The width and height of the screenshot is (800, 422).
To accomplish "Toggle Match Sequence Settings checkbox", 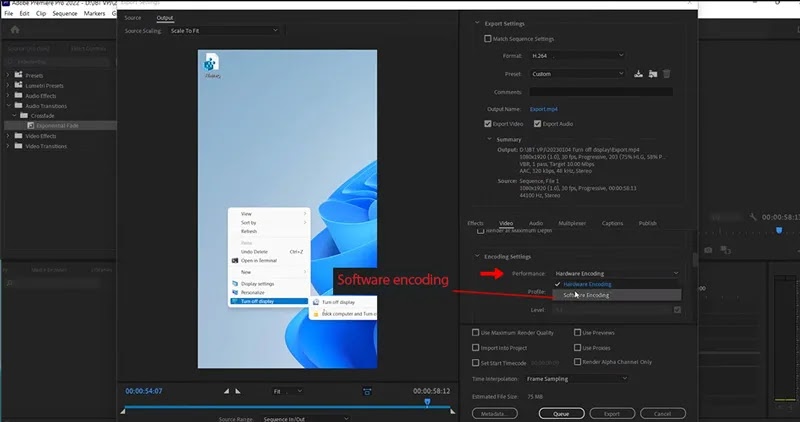I will 488,39.
